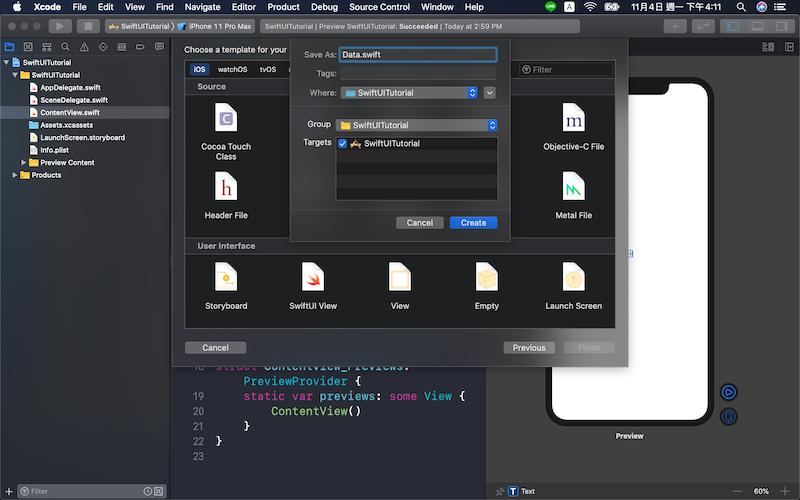Open the Breakpoint navigator
This screenshot has width=800, height=500.
(x=140, y=47)
